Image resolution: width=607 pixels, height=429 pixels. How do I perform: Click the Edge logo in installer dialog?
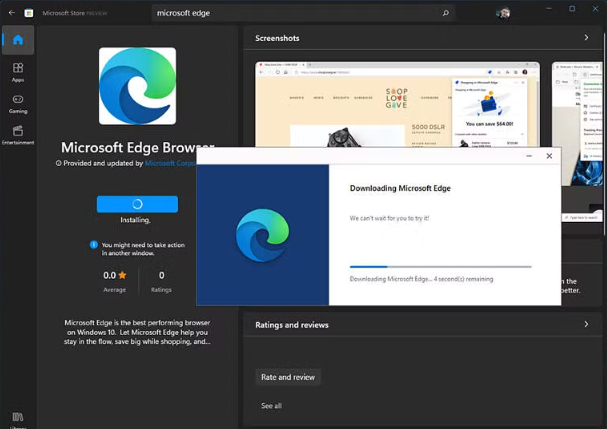click(x=262, y=235)
